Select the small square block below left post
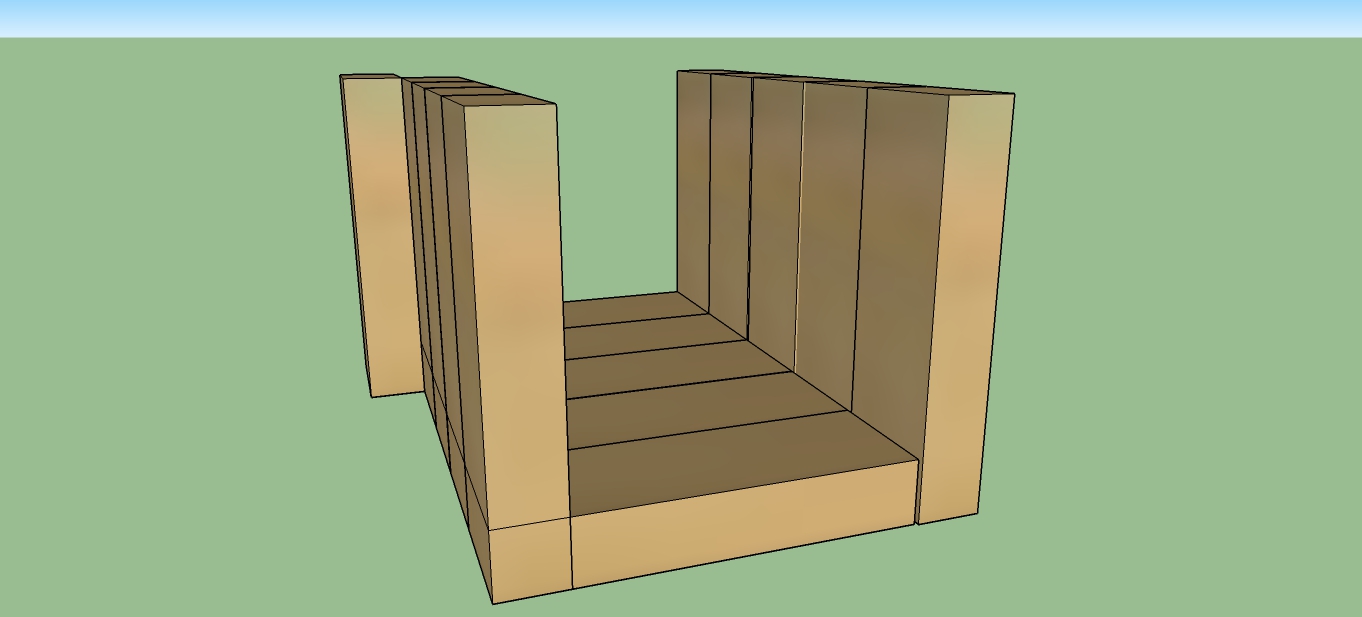The image size is (1362, 617). (530, 558)
